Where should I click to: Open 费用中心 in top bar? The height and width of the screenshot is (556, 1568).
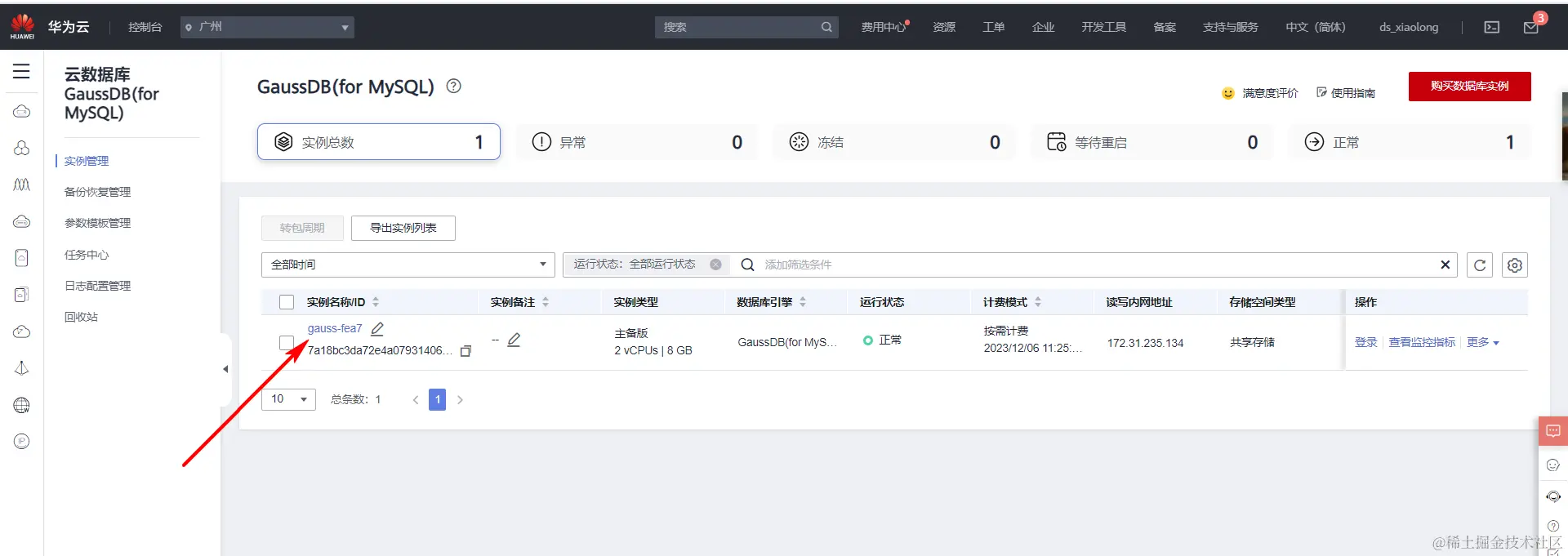[884, 27]
